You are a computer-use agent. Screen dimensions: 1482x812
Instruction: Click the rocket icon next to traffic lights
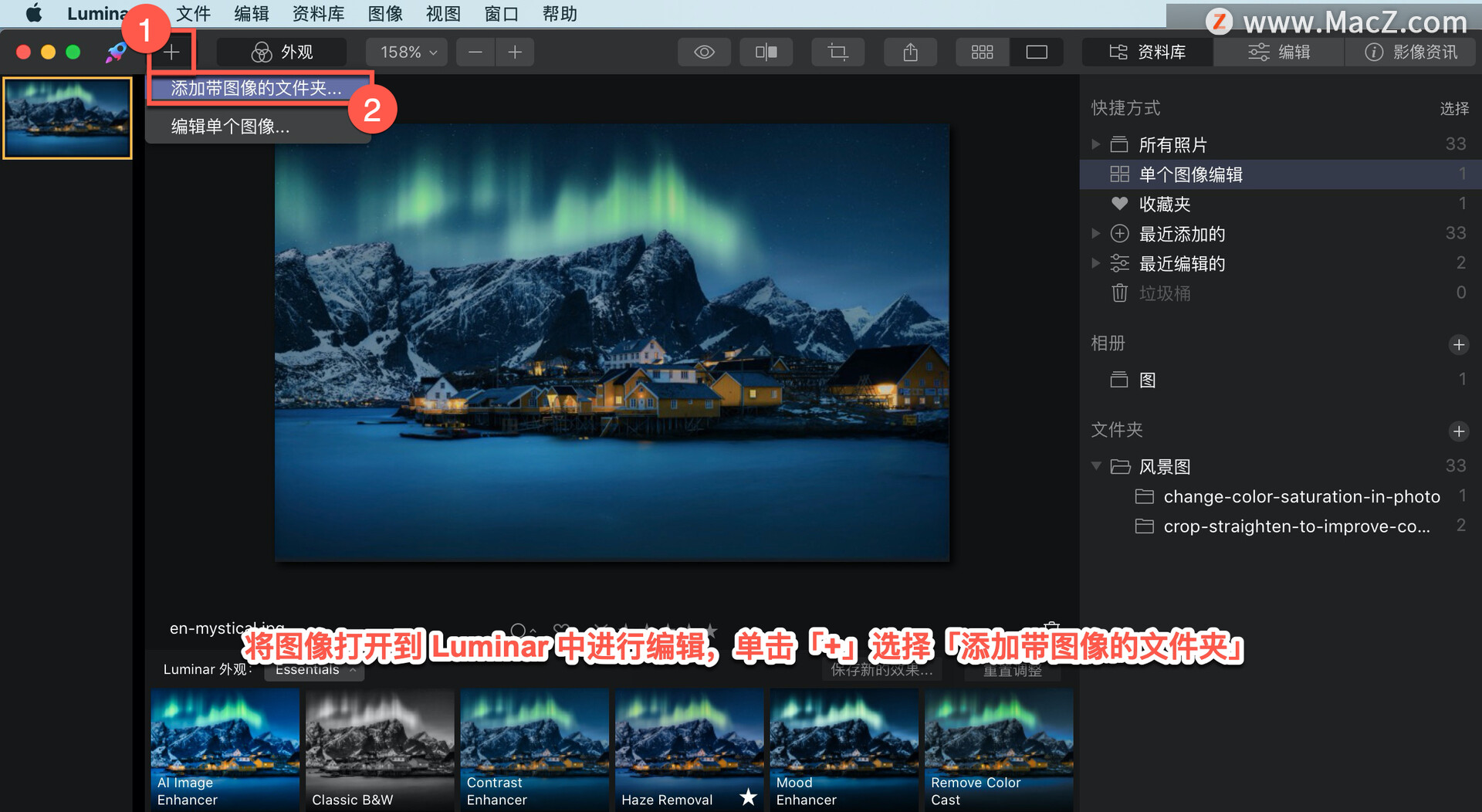pyautogui.click(x=116, y=52)
